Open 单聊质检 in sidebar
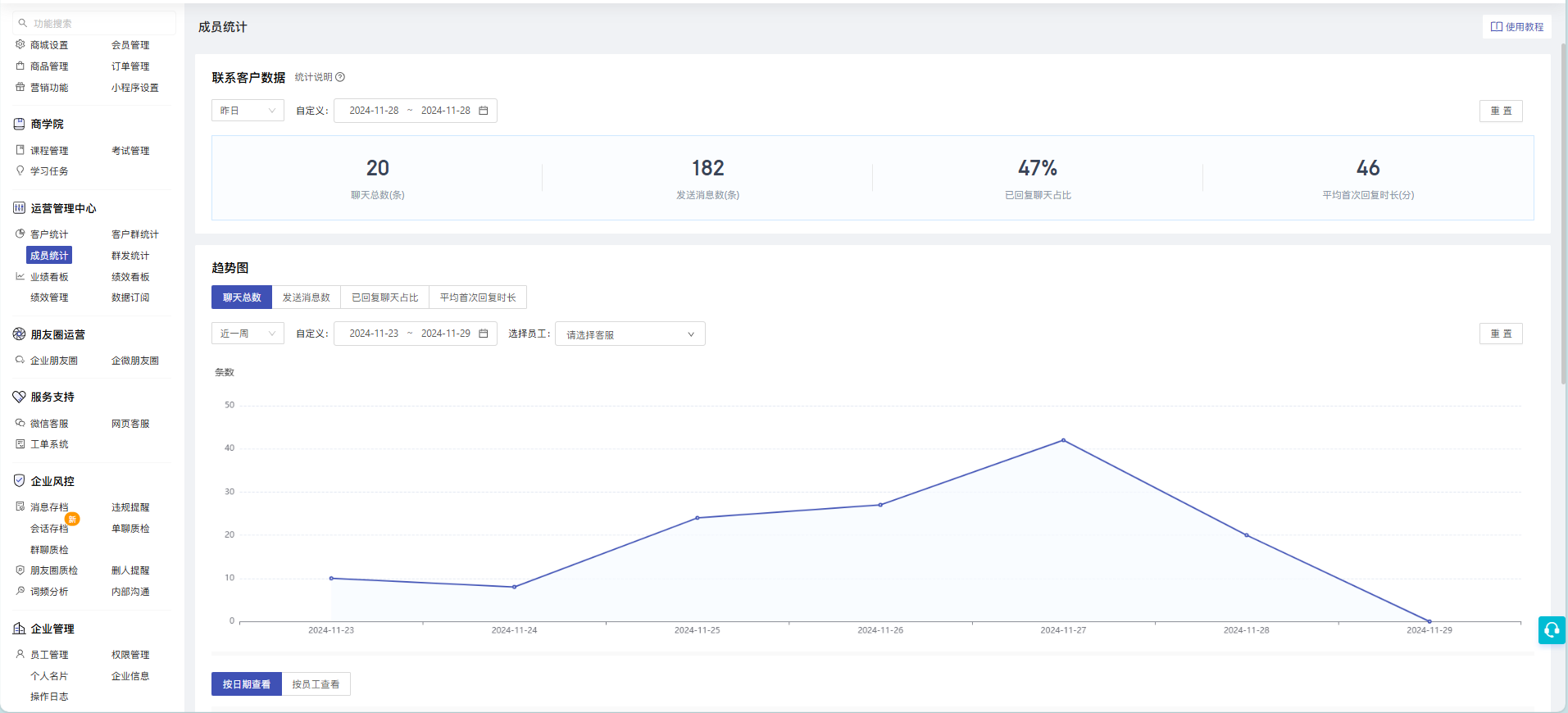Viewport: 1568px width, 713px height. (130, 529)
